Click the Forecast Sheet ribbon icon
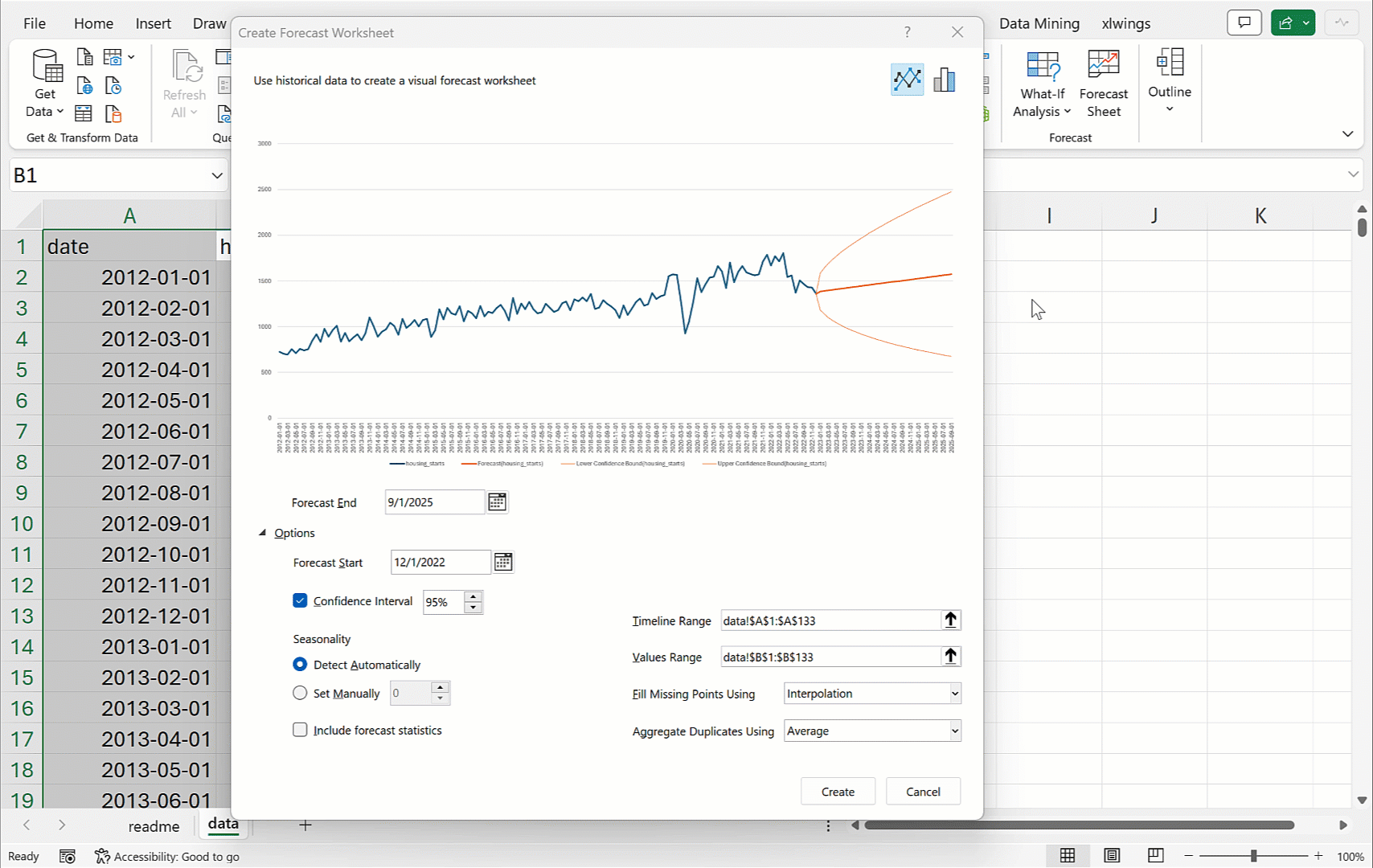This screenshot has height=868, width=1373. click(1103, 84)
